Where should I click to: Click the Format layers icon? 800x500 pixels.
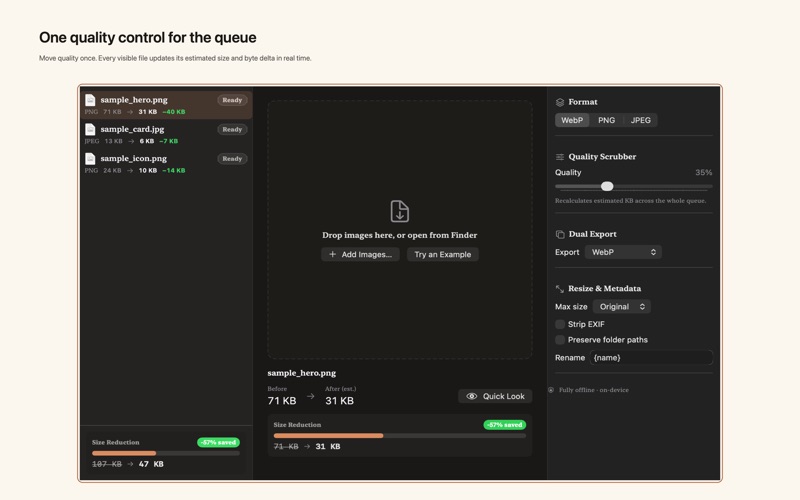pyautogui.click(x=560, y=102)
